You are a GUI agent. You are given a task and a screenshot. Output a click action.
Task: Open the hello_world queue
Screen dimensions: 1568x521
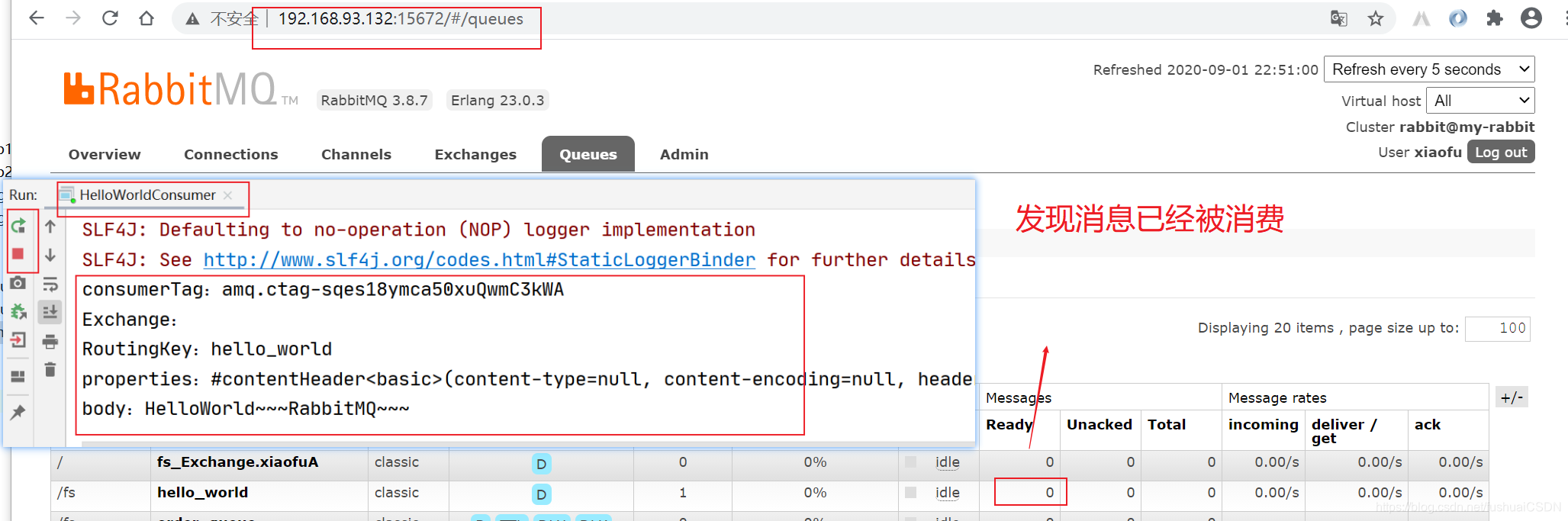click(x=202, y=493)
